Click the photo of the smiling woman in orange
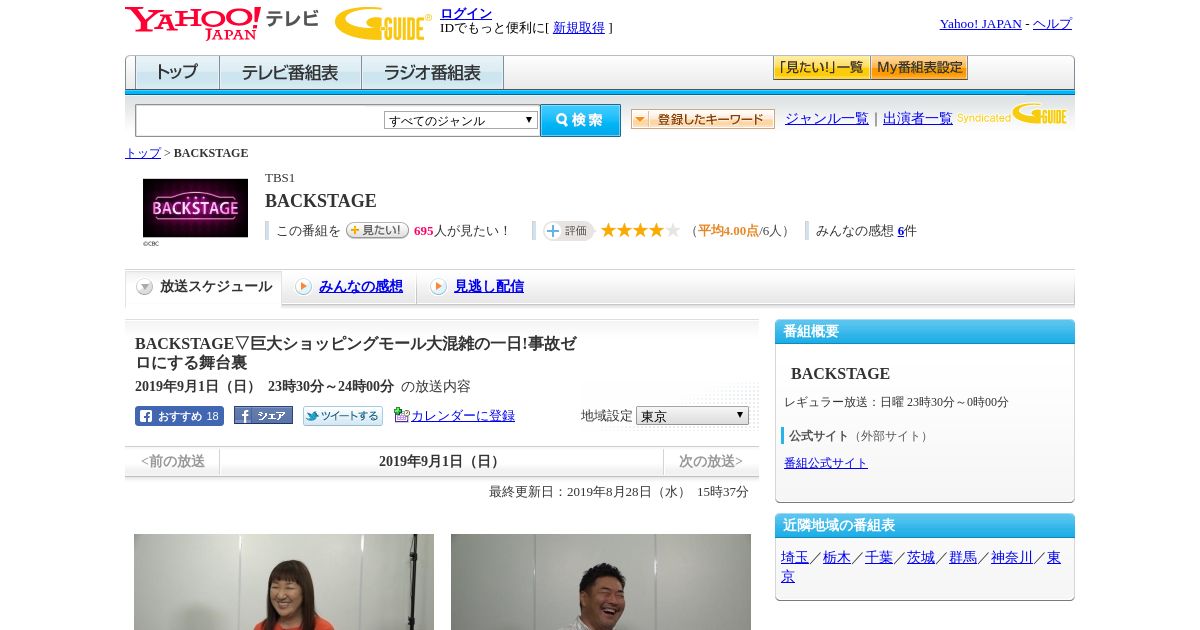 pyautogui.click(x=284, y=582)
